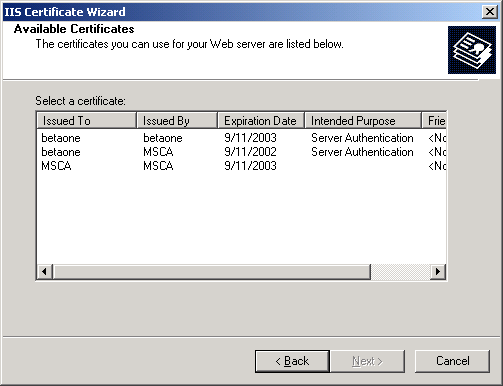Sort by the Expiration Date column header
503x386 pixels.
(x=261, y=120)
